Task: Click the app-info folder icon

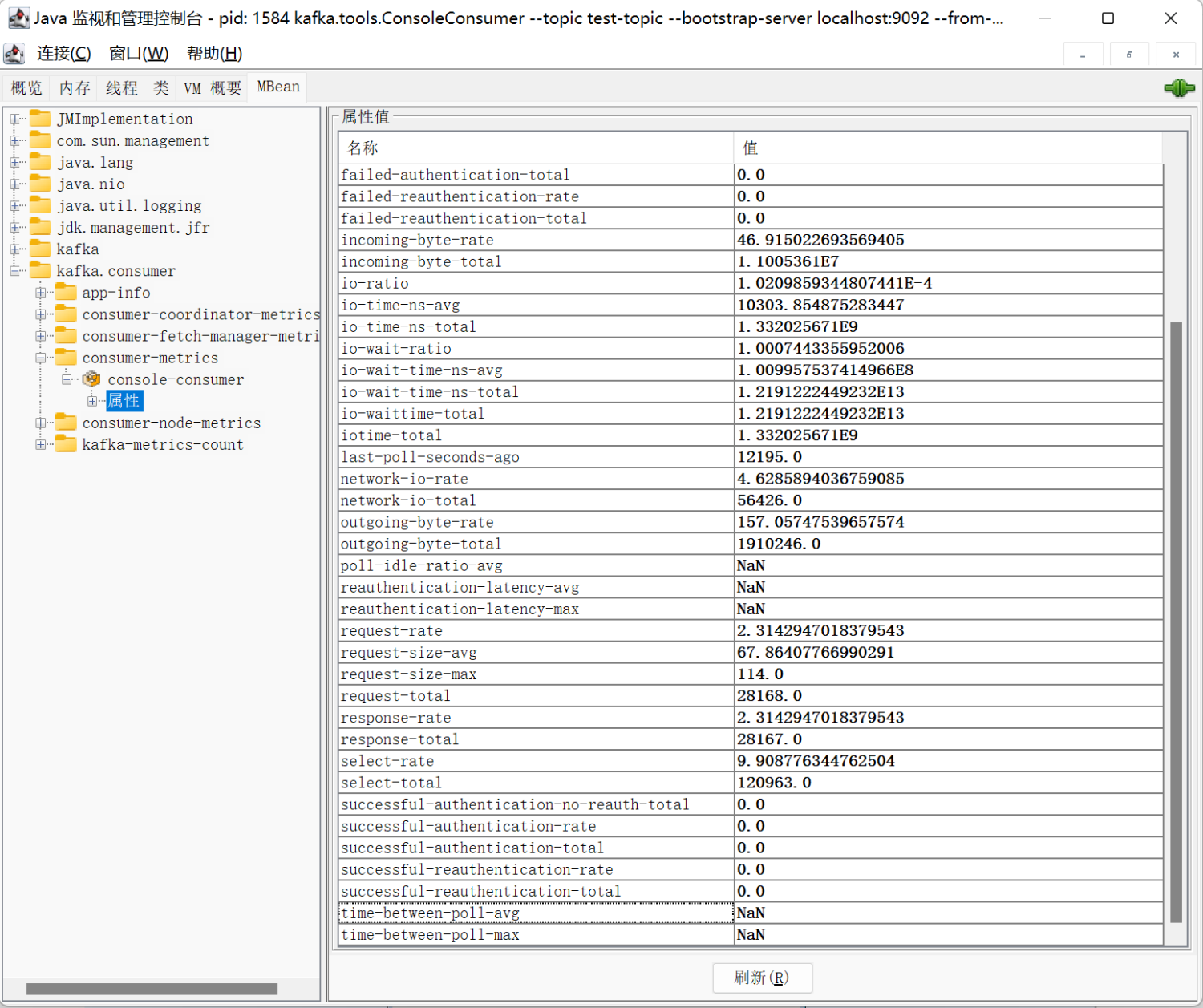Action: pos(67,292)
